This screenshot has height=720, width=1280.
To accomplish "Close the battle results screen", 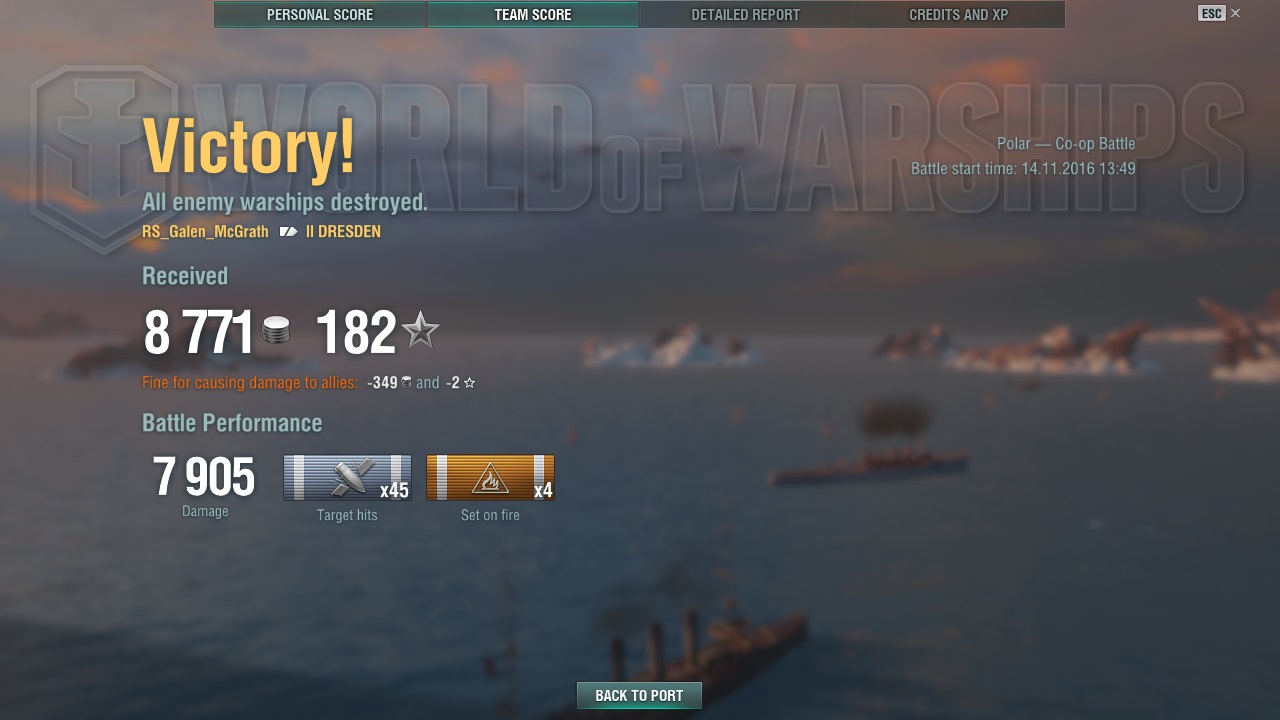I will (1236, 13).
